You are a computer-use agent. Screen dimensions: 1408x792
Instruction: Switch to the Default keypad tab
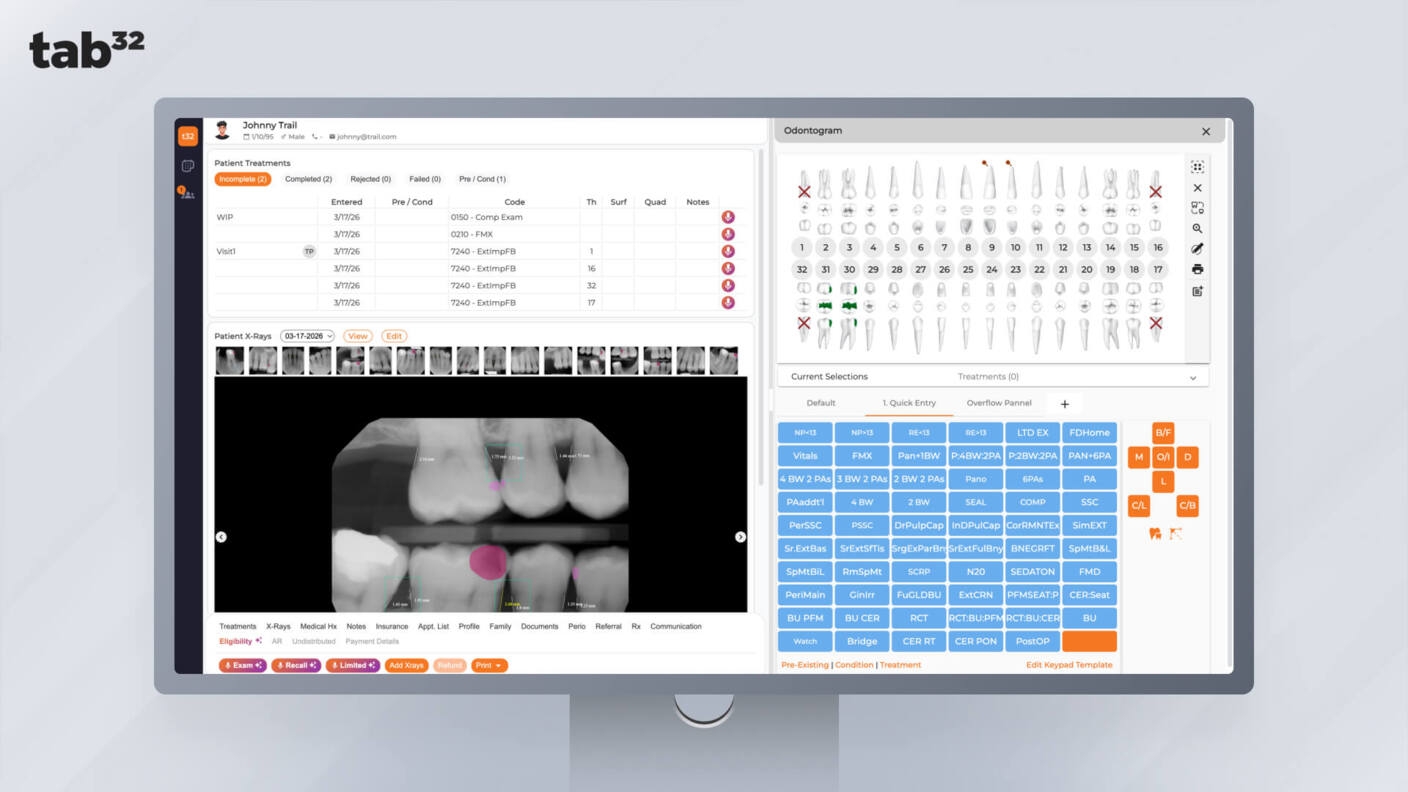tap(821, 403)
